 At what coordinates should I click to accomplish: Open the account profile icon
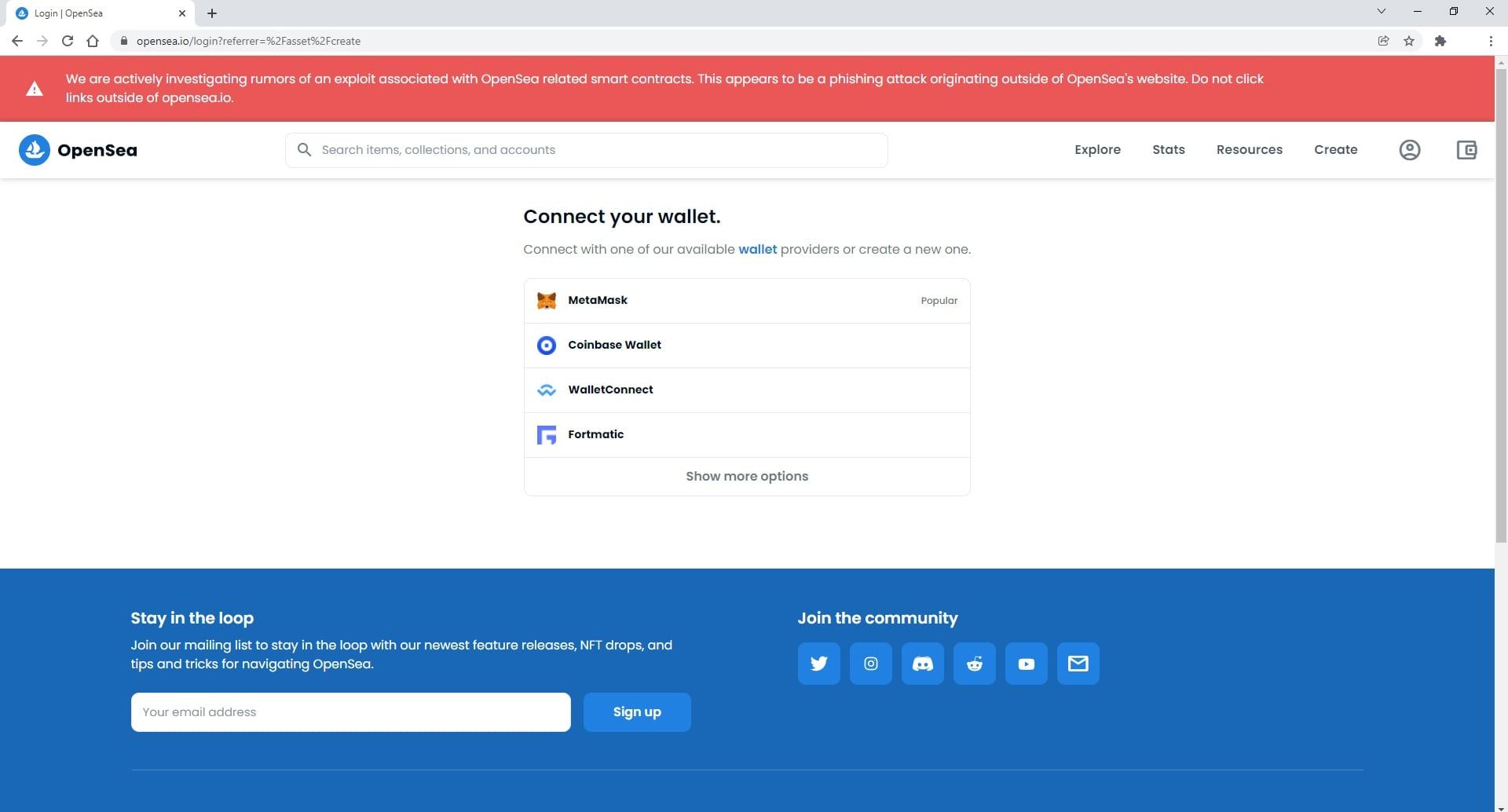click(1410, 150)
